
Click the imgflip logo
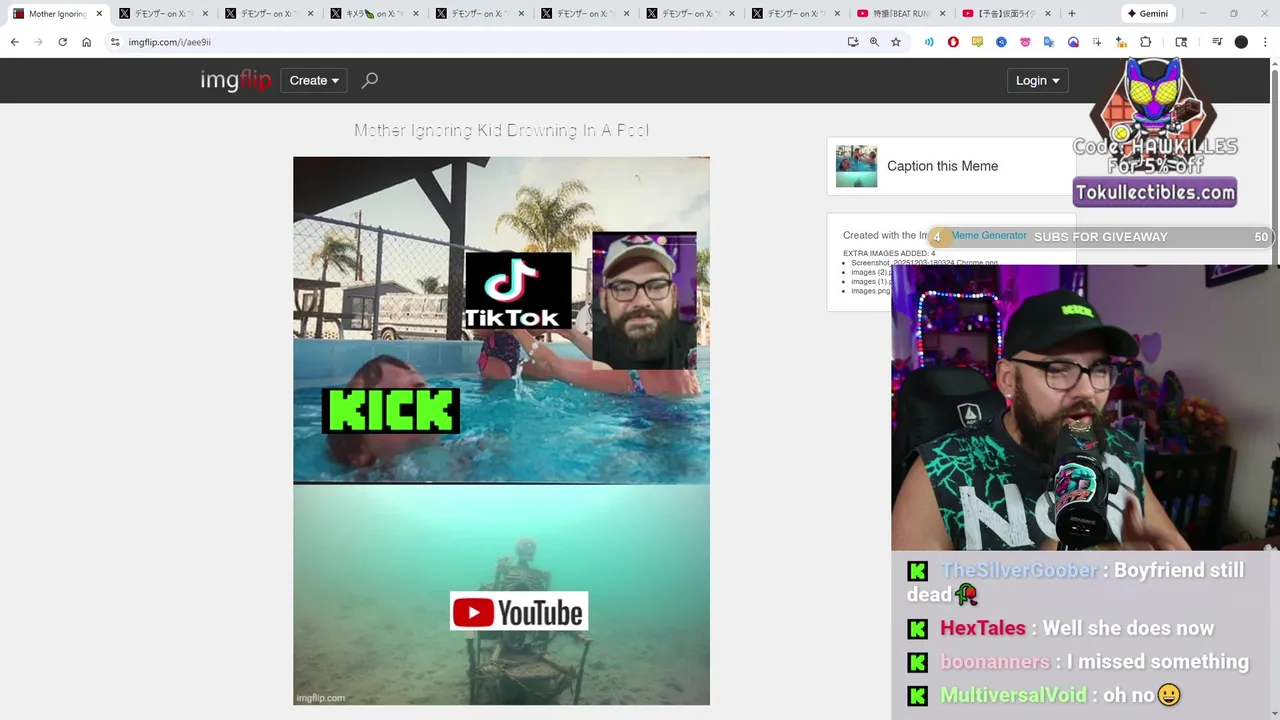(x=236, y=80)
